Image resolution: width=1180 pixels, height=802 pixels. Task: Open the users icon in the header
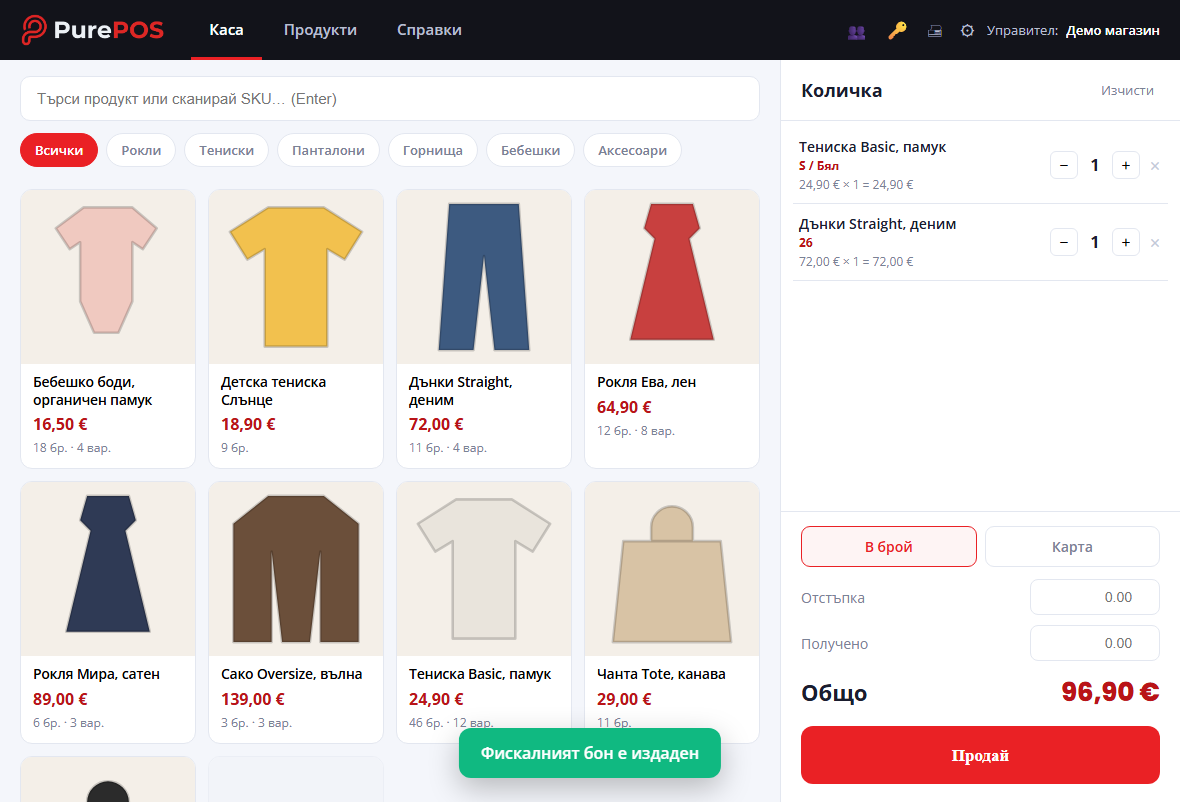[x=856, y=32]
